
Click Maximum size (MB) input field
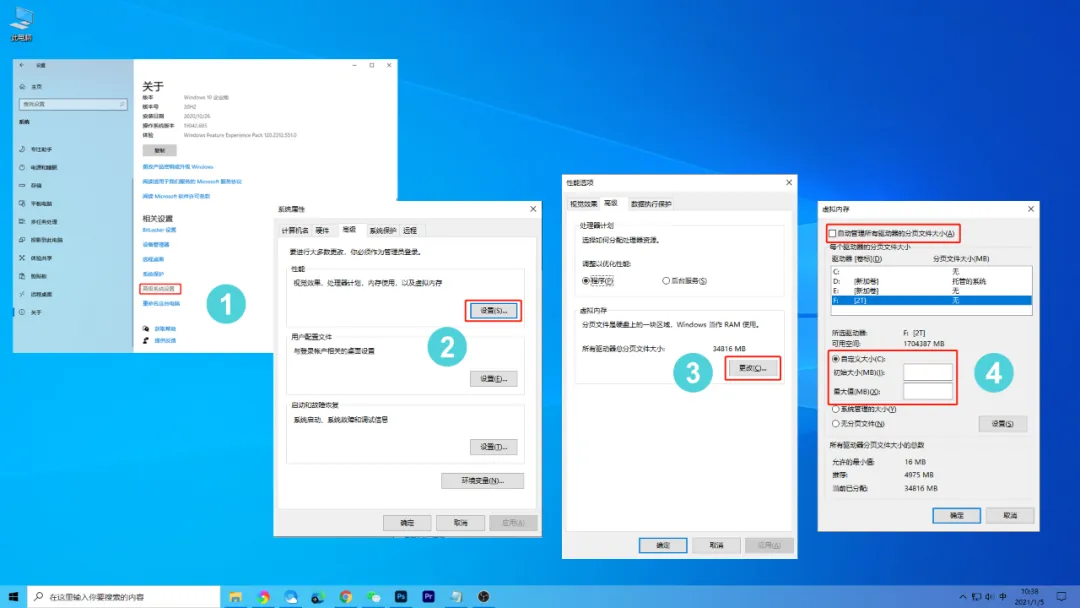[x=928, y=391]
